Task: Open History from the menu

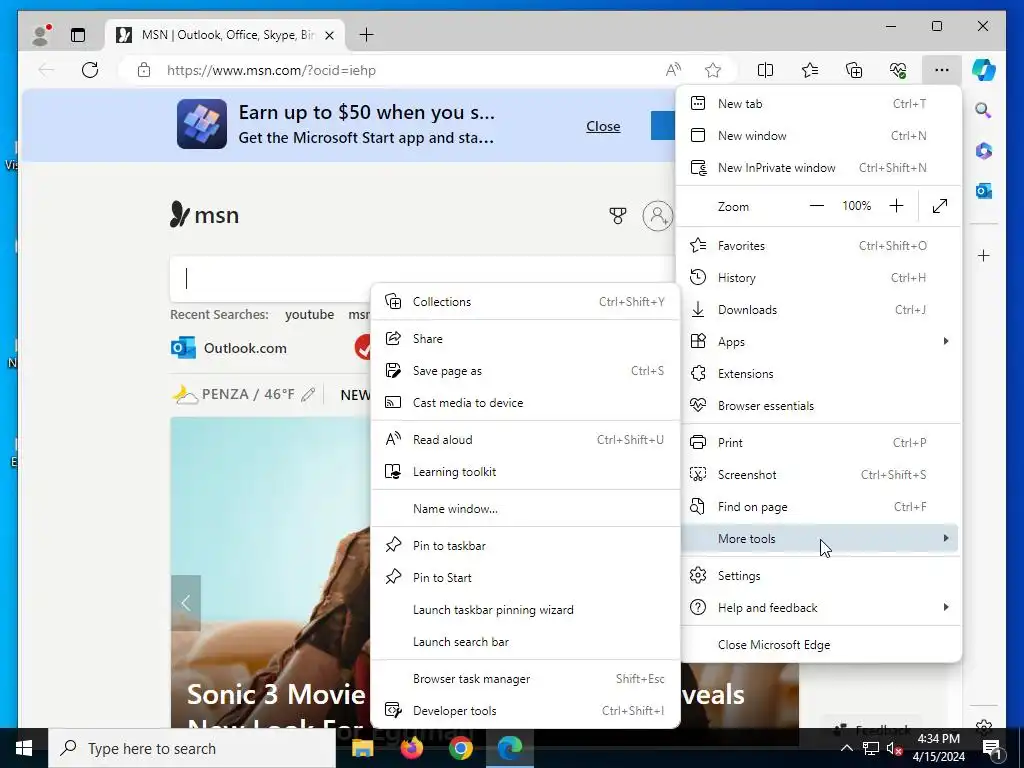Action: pyautogui.click(x=820, y=278)
